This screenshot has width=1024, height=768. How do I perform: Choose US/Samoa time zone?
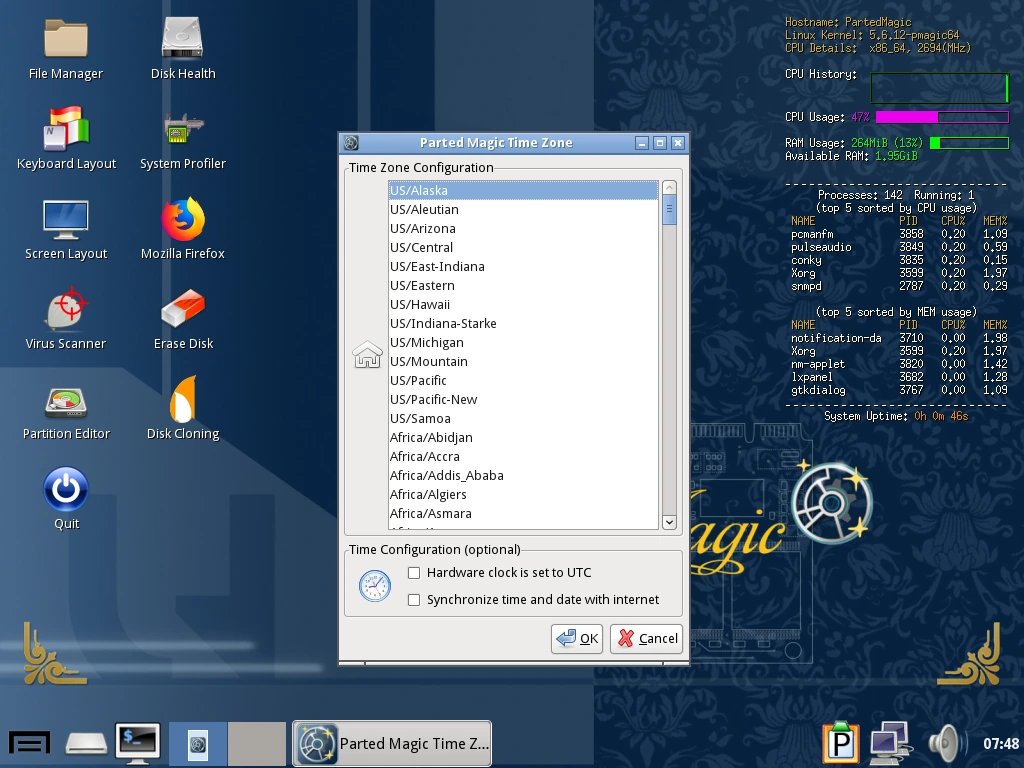point(523,419)
